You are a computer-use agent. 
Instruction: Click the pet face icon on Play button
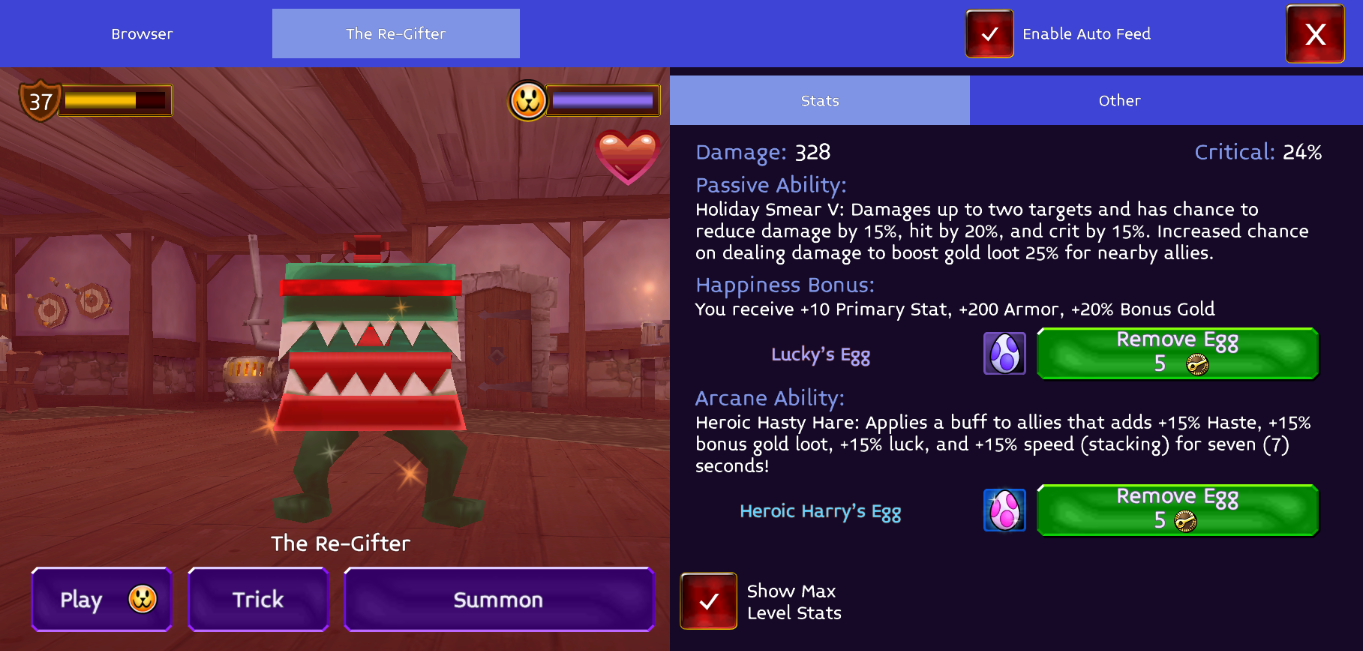click(x=143, y=599)
